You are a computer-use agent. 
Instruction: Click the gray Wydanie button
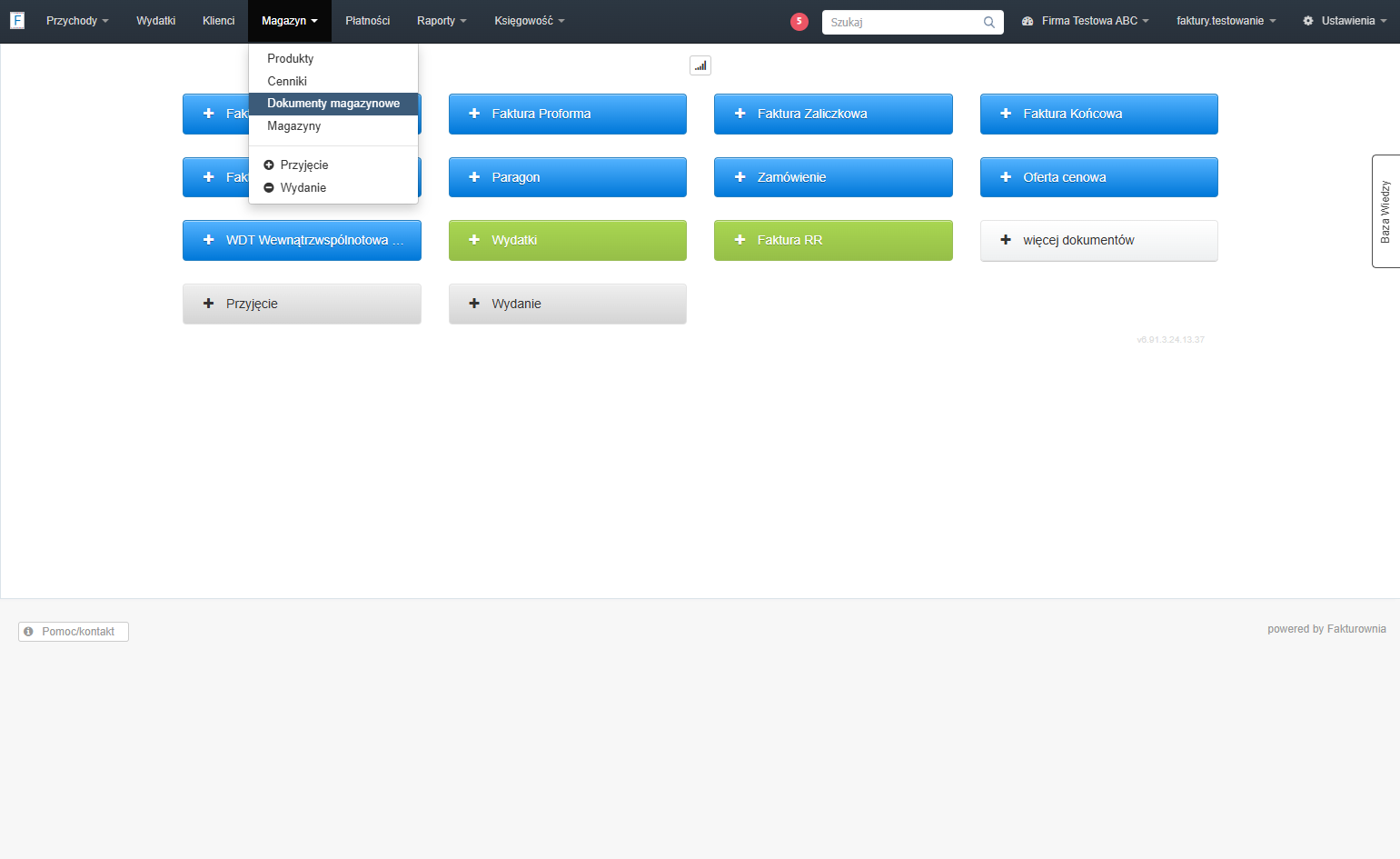tap(568, 304)
